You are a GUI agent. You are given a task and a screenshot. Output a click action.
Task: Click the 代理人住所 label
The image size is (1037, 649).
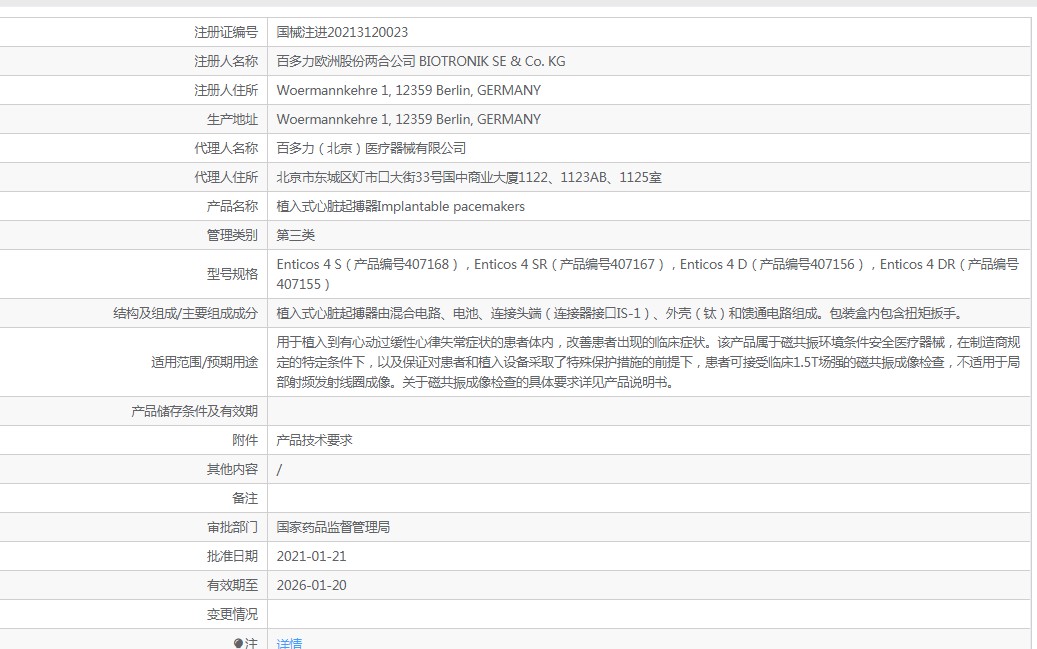(x=226, y=178)
